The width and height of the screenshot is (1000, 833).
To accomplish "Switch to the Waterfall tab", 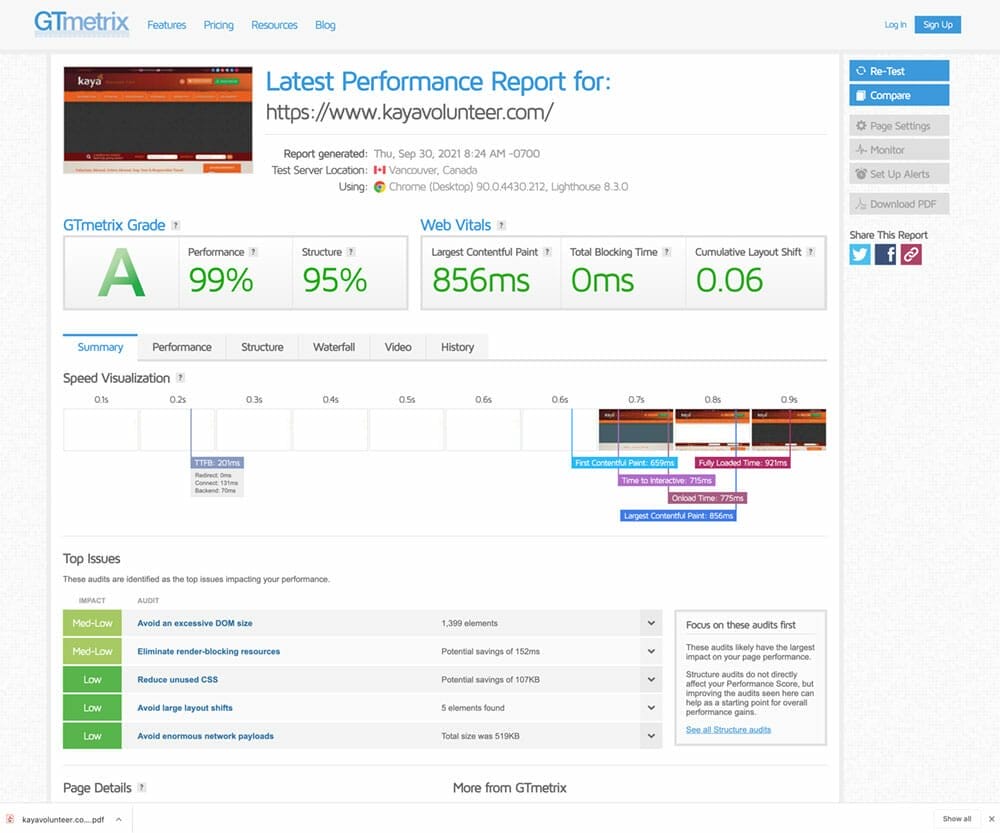I will tap(334, 347).
